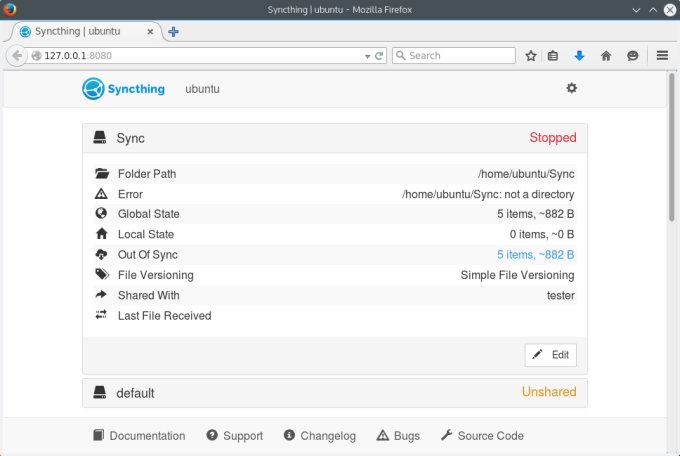Reload the page using the refresh icon
The image size is (680, 456).
point(380,56)
